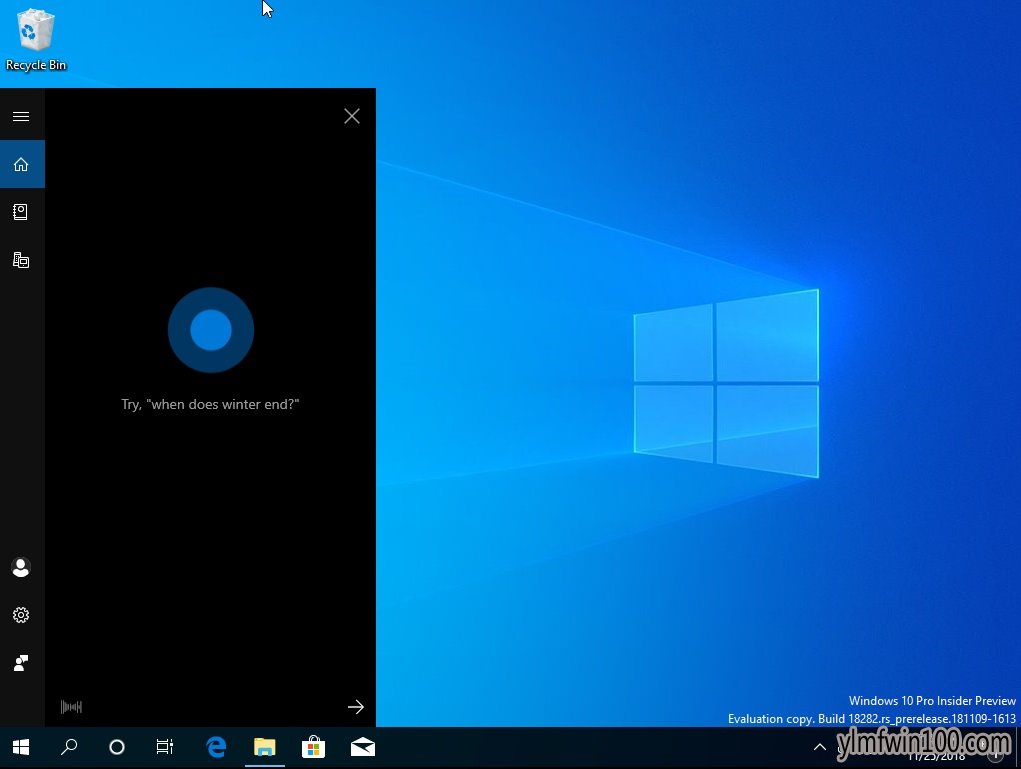Open the Cortana Notebook icon
The height and width of the screenshot is (769, 1021).
coord(21,212)
